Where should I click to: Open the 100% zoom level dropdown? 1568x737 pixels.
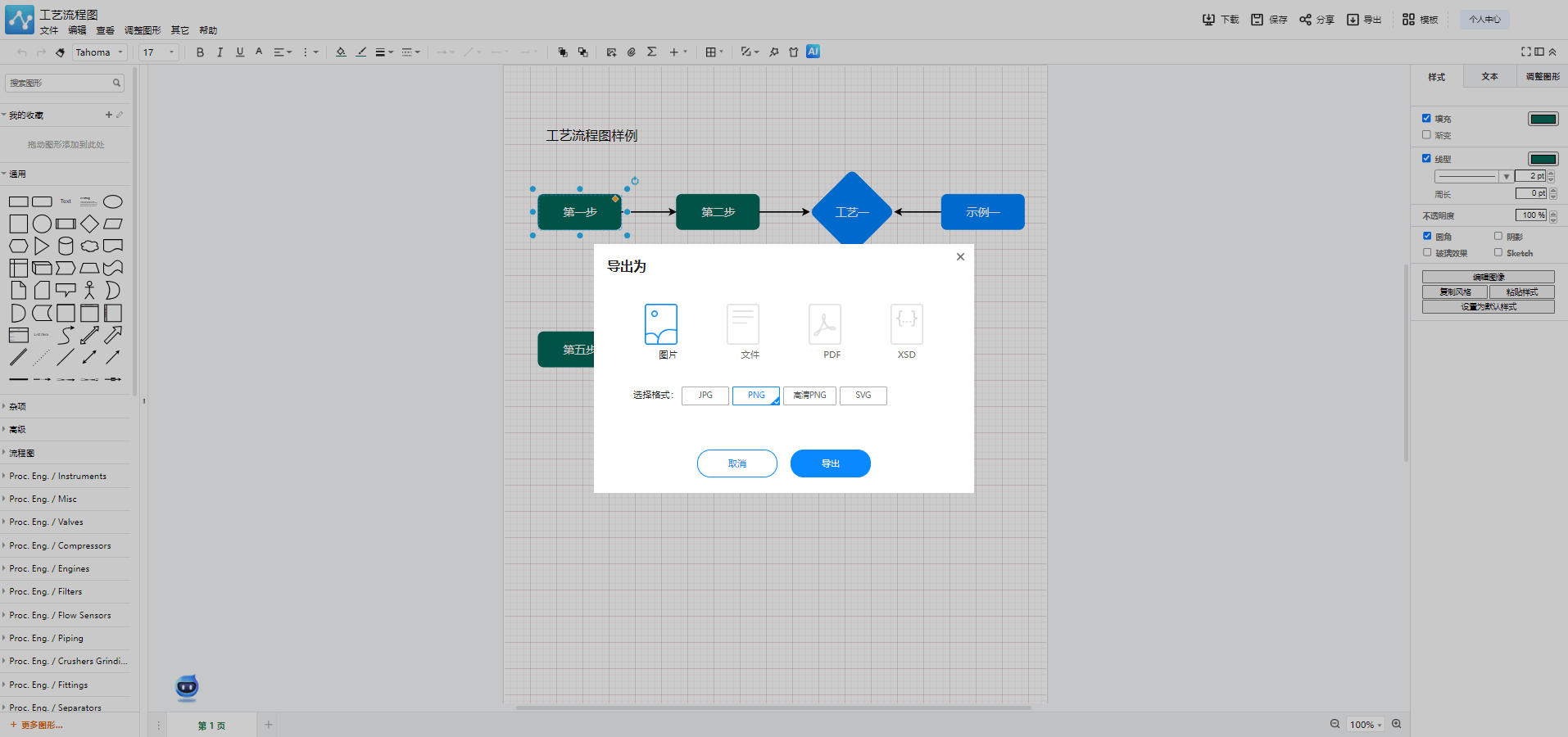1365,725
